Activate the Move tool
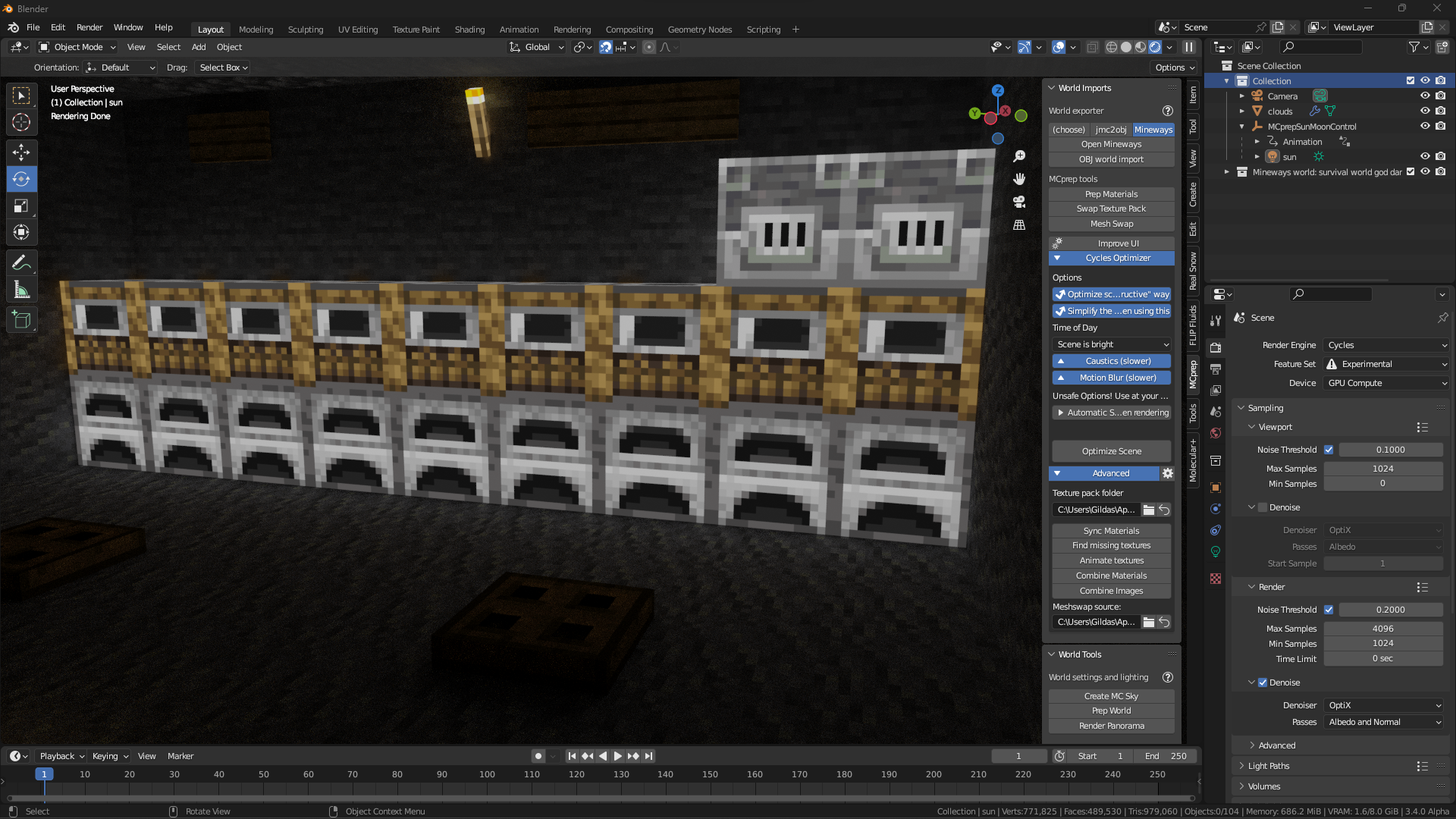Viewport: 1456px width, 819px height. pyautogui.click(x=21, y=152)
